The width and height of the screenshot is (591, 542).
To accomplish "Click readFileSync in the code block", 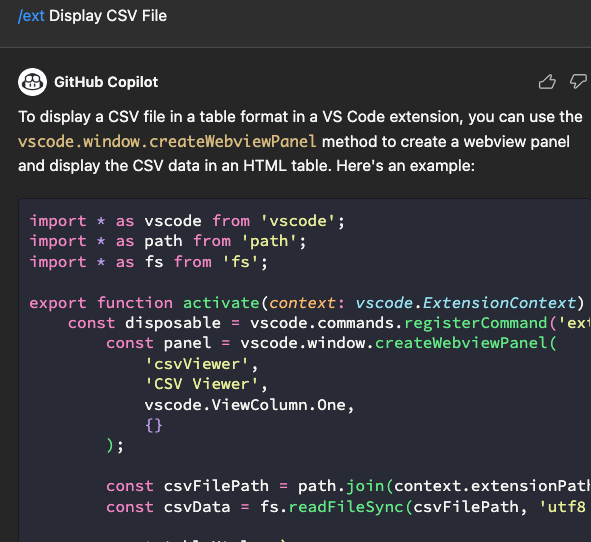I will click(346, 507).
